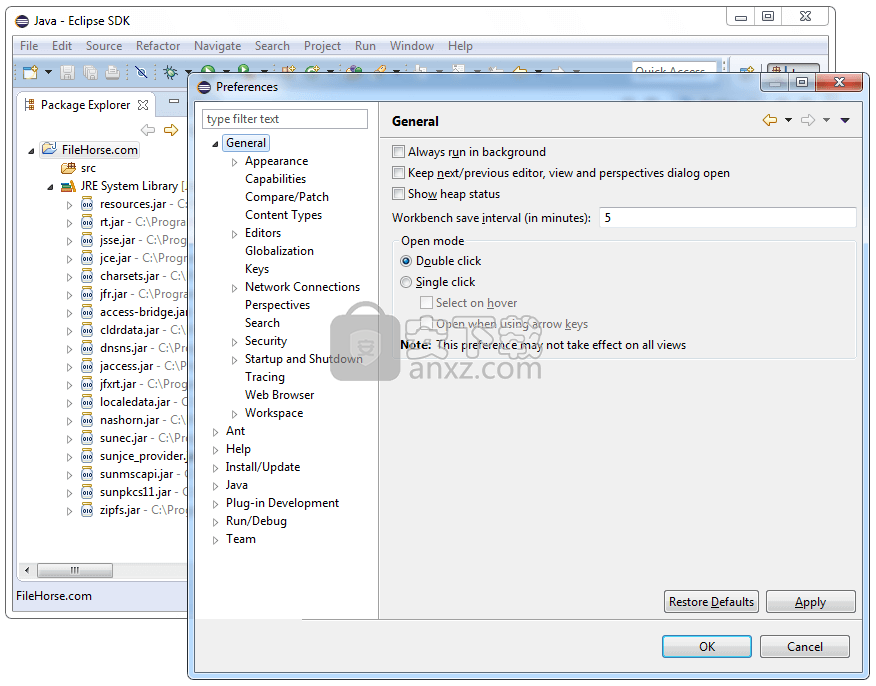Select Keys preference page

point(257,269)
